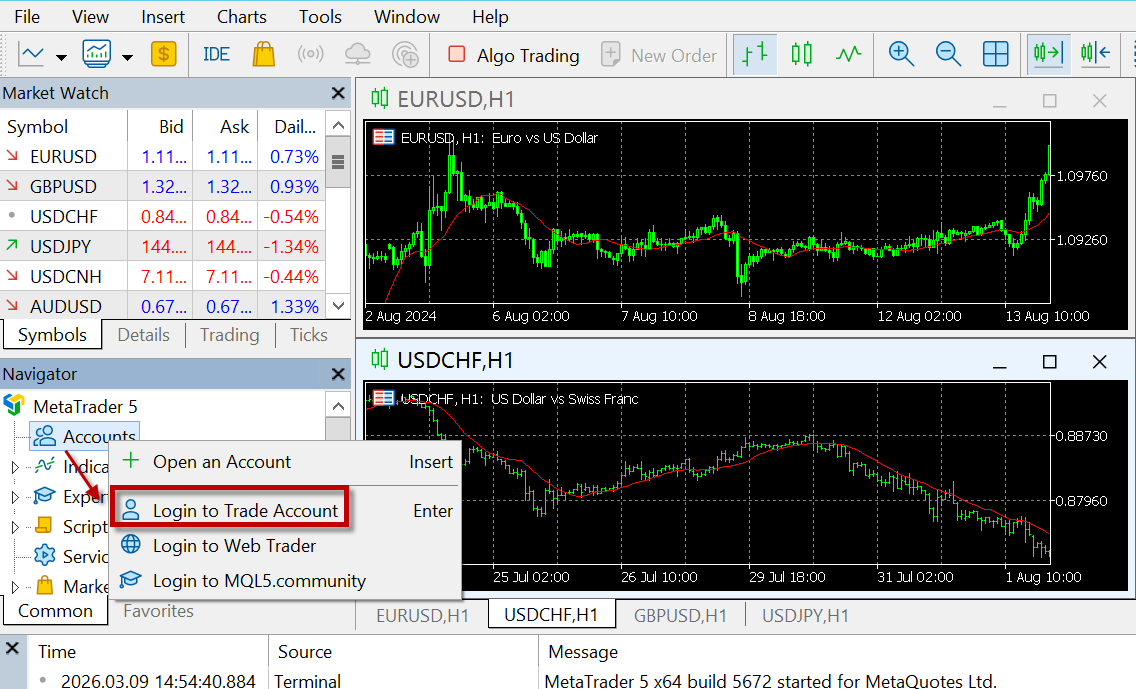1136x689 pixels.
Task: Click the MQL5 IDE editor icon
Action: (216, 55)
